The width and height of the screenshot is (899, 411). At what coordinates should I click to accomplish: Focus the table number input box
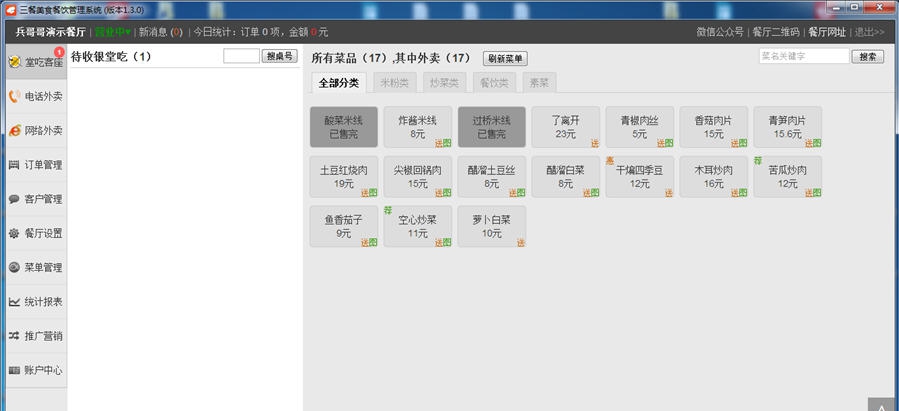pyautogui.click(x=241, y=56)
